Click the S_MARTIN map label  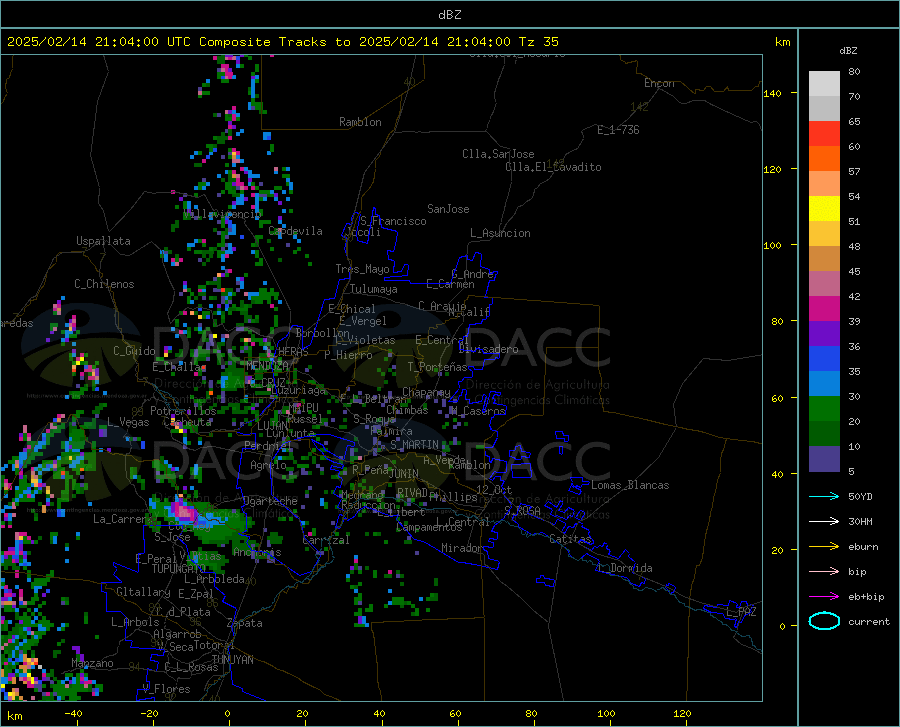[x=414, y=445]
